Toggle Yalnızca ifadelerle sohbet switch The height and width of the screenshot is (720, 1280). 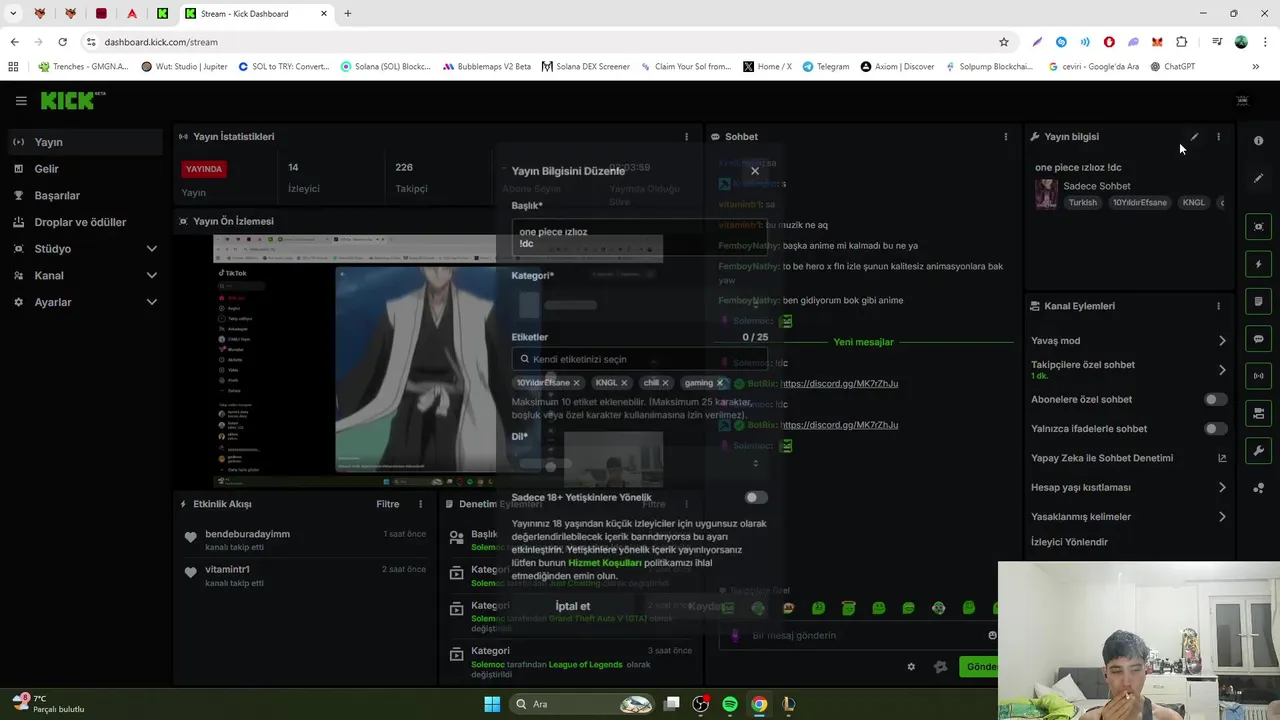(1215, 429)
